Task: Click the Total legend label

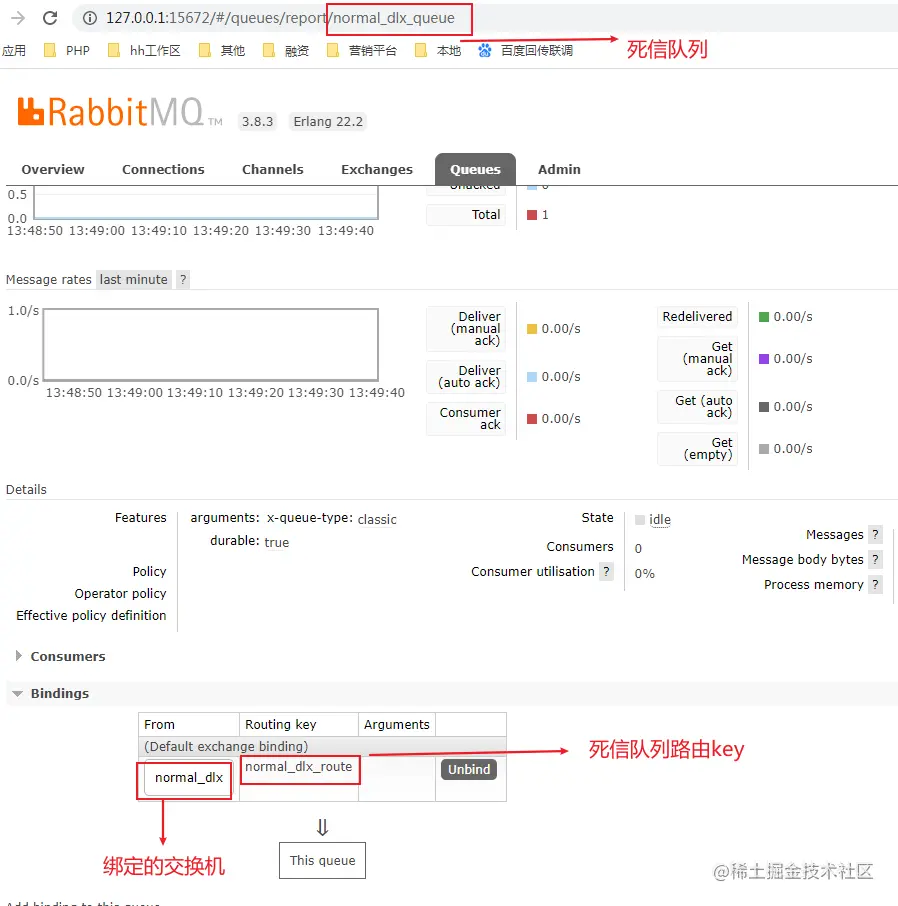Action: [x=466, y=215]
